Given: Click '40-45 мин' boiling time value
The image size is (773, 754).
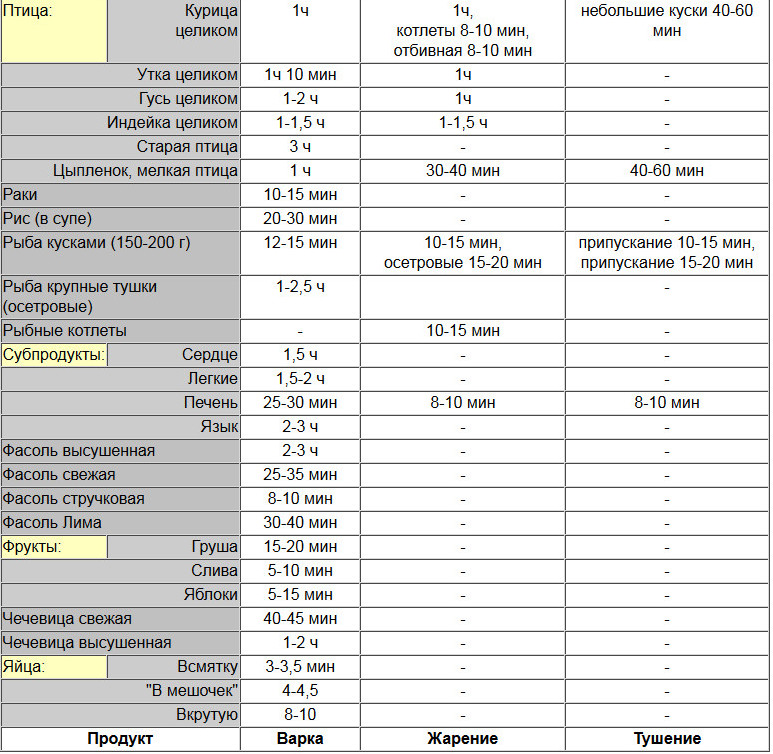Looking at the screenshot, I should pos(300,619).
